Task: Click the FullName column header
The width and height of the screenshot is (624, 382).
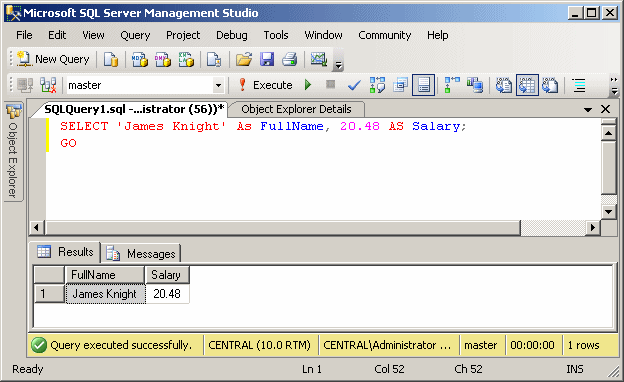Action: point(105,275)
